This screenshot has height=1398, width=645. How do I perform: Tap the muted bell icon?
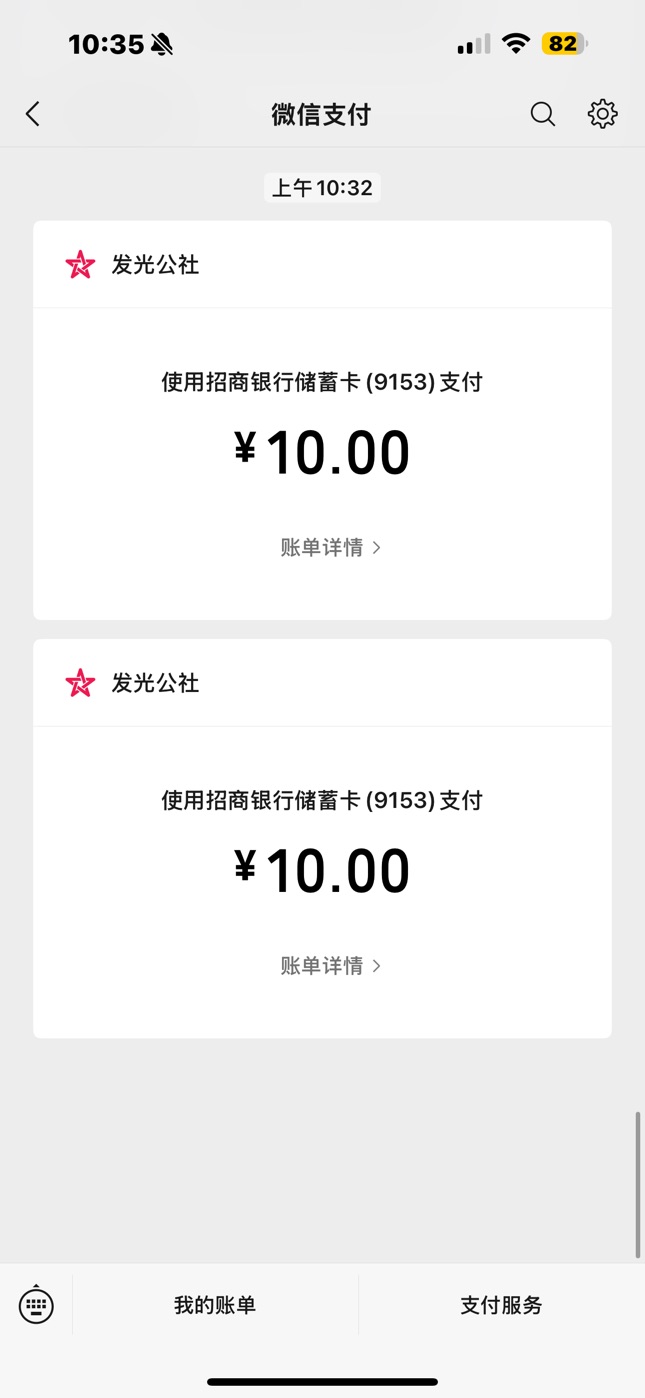(x=161, y=44)
